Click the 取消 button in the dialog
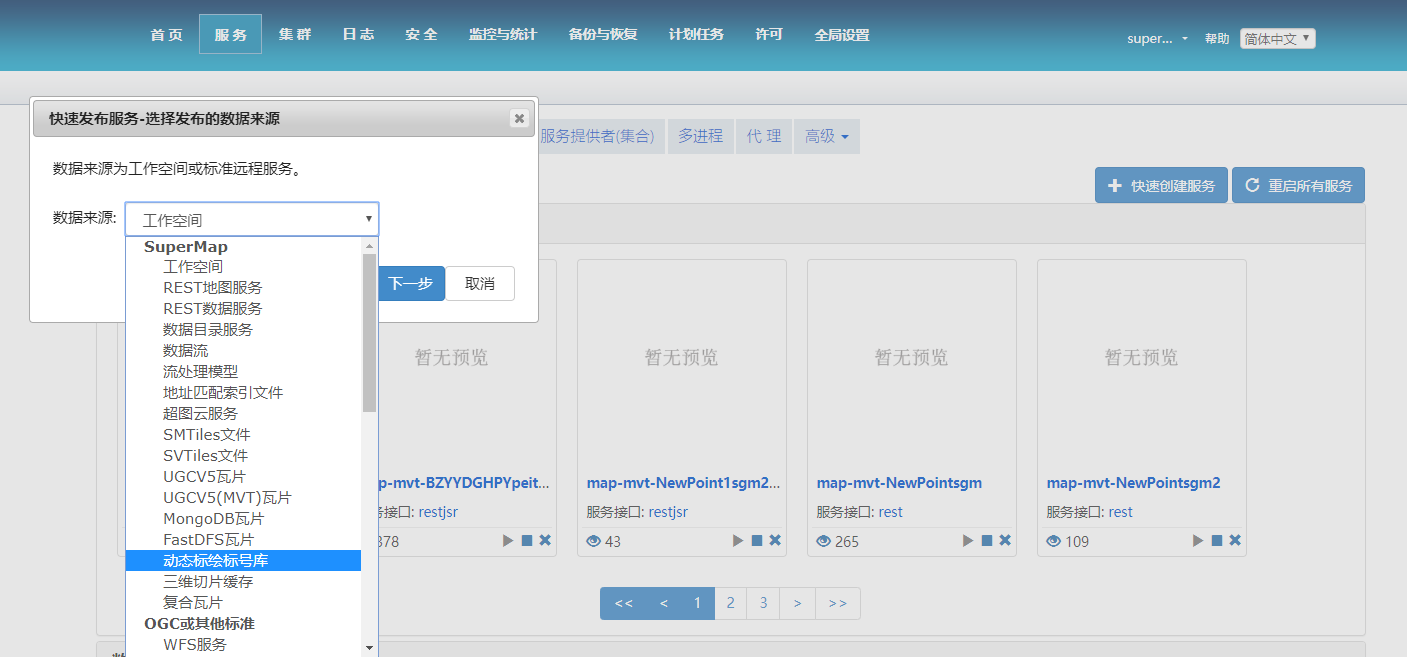The height and width of the screenshot is (657, 1407). [x=480, y=283]
